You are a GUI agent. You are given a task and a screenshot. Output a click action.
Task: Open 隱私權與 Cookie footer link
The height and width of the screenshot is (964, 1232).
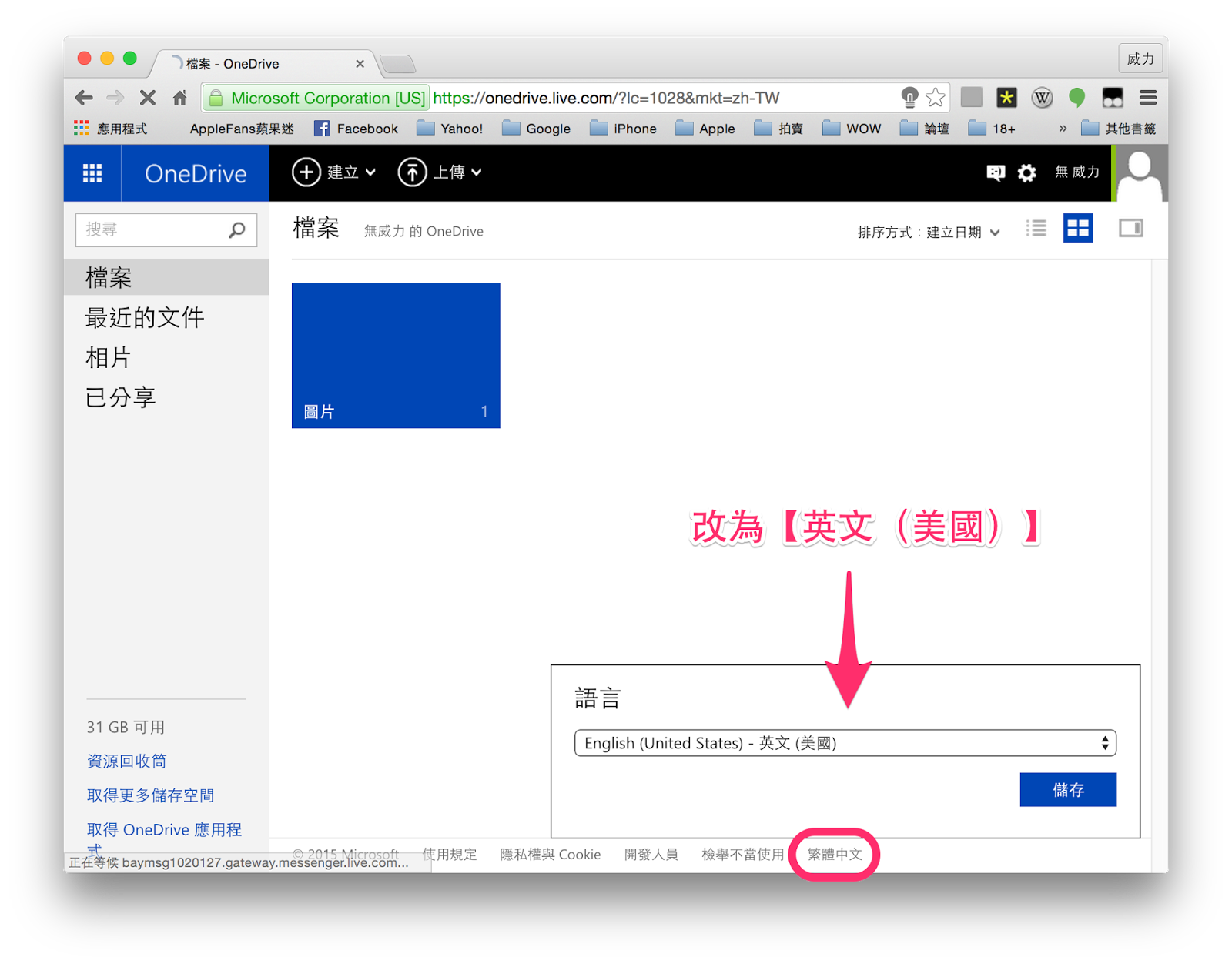coord(550,854)
